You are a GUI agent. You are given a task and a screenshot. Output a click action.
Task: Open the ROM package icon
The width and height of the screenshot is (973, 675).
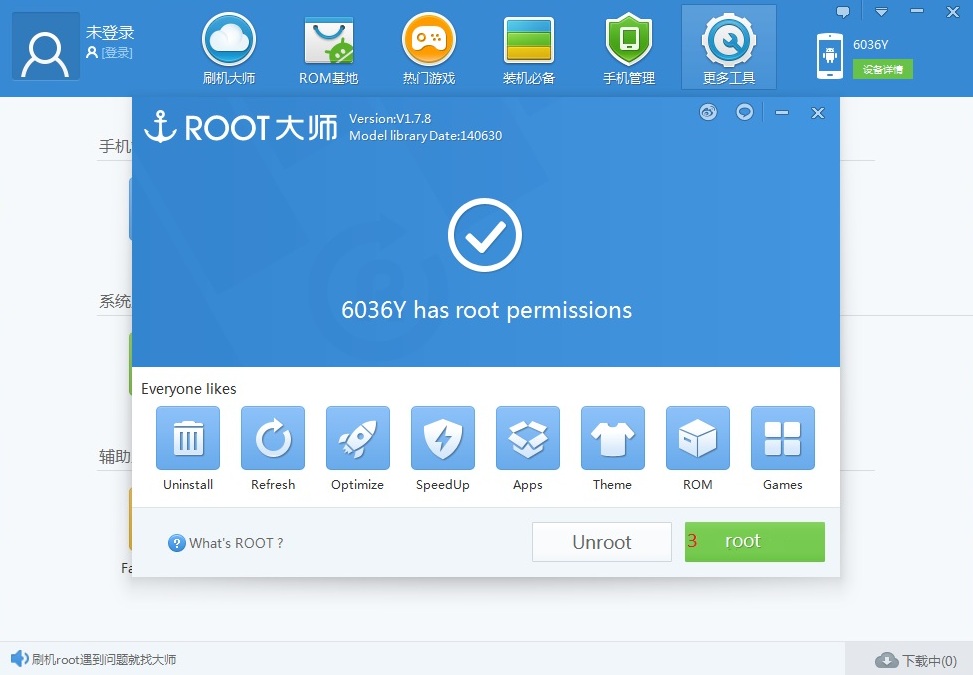698,438
